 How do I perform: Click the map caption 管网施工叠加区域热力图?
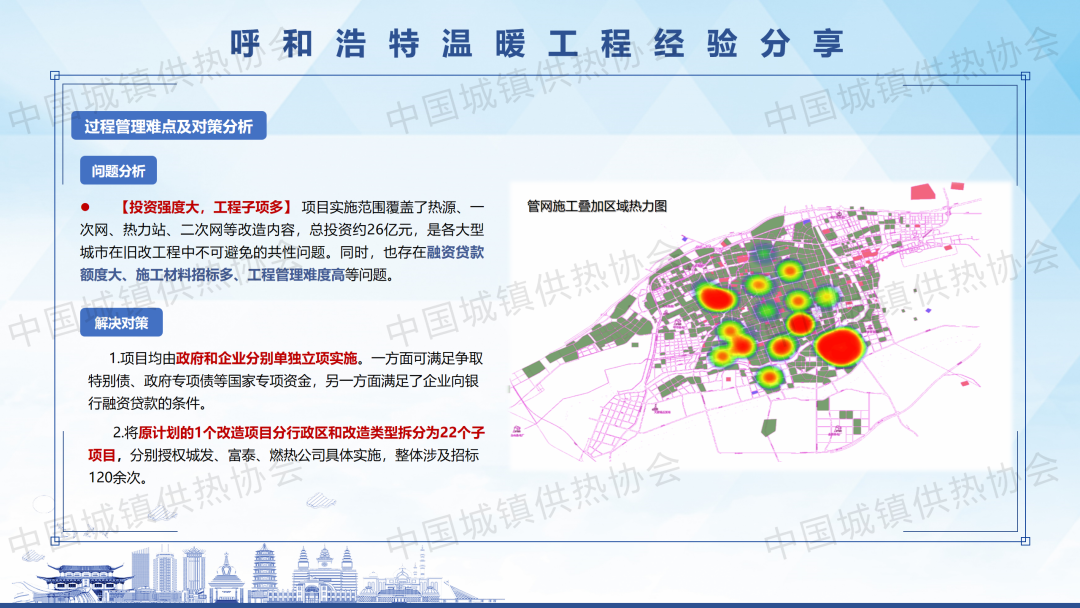[x=596, y=206]
